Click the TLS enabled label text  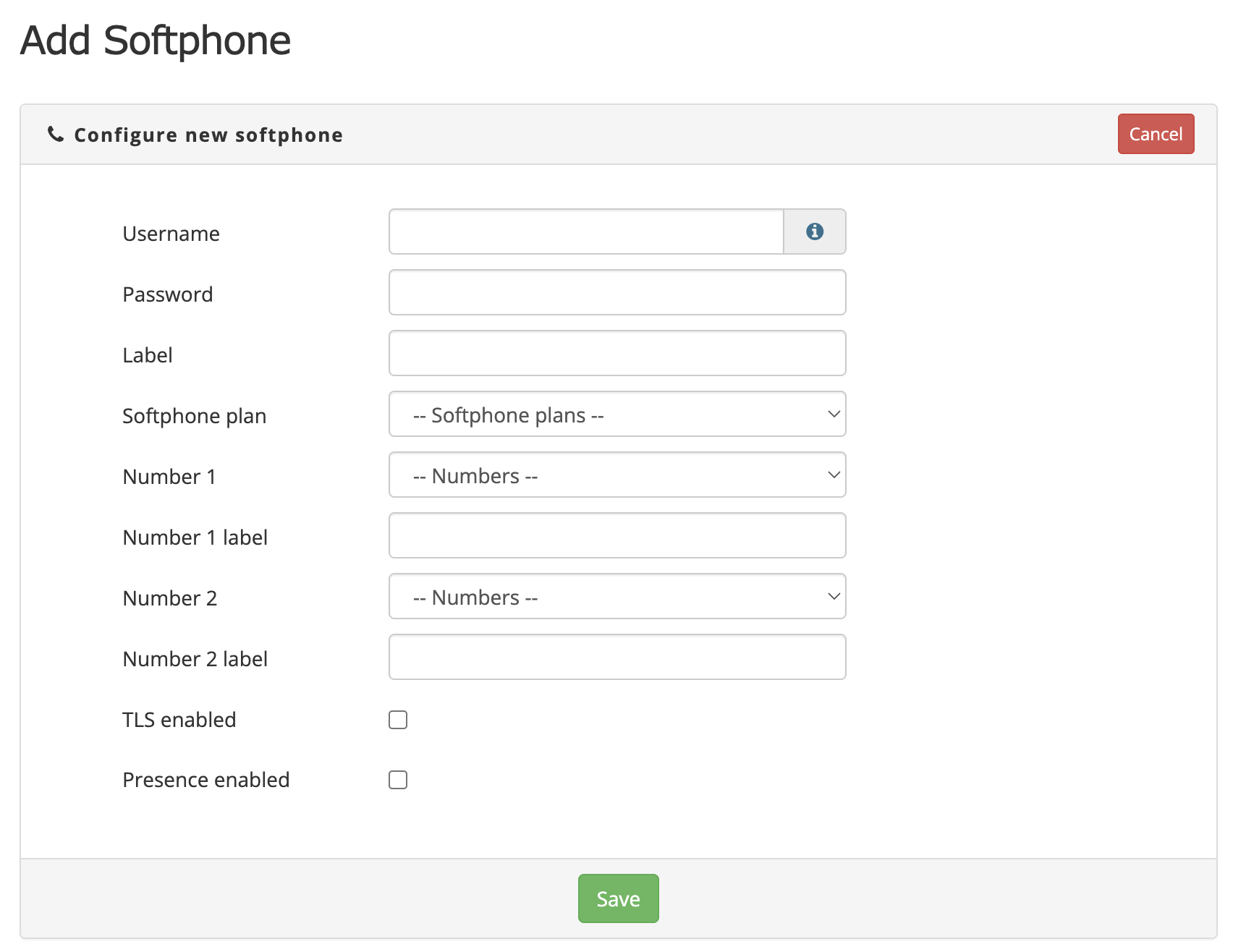[x=179, y=719]
